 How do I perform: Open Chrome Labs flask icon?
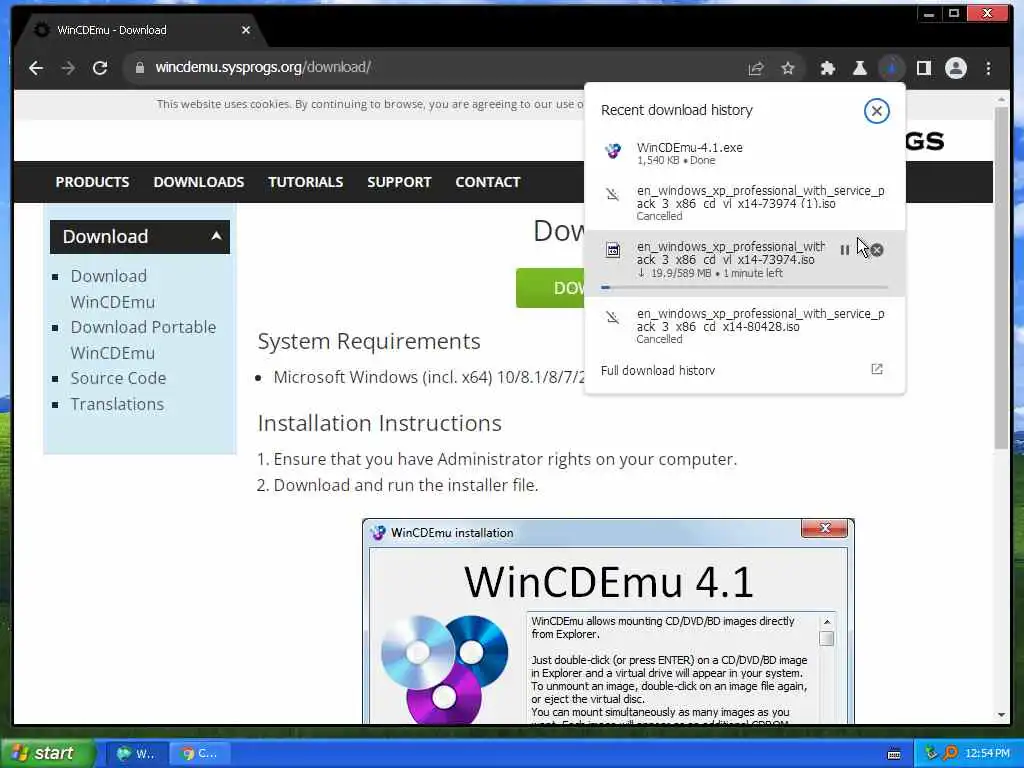[859, 68]
